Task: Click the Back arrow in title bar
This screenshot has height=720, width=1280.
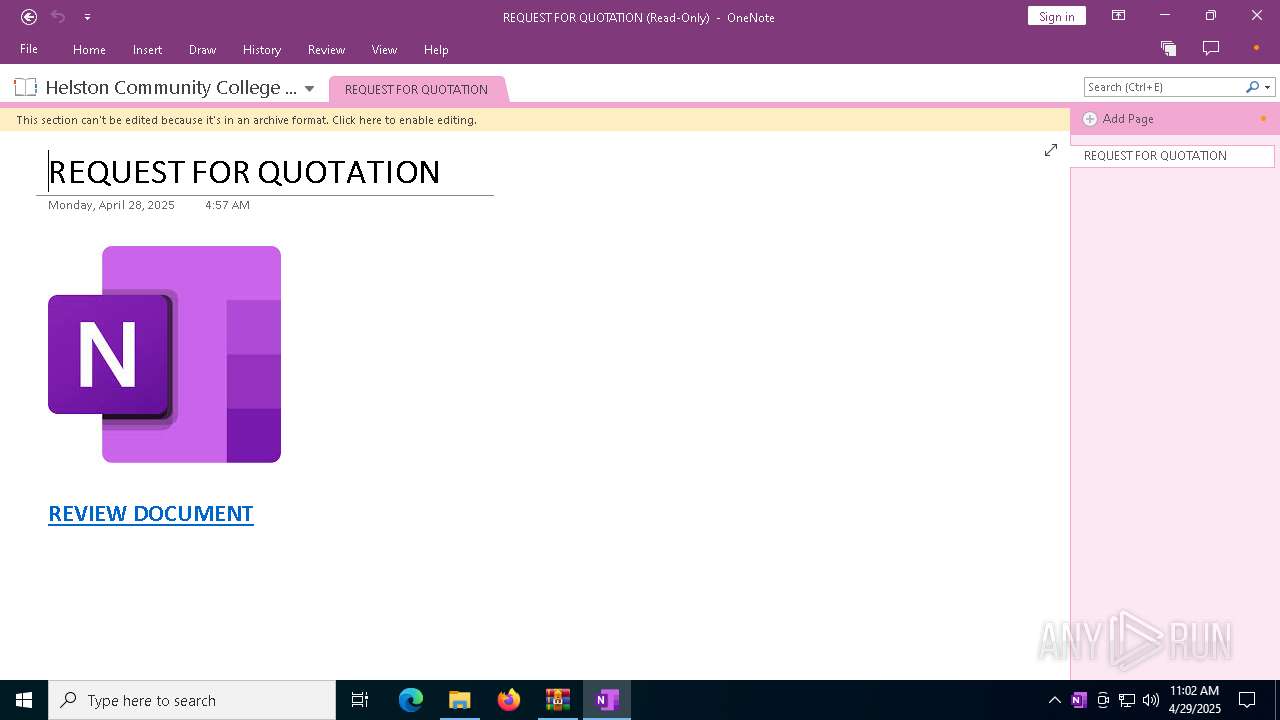Action: 29,17
